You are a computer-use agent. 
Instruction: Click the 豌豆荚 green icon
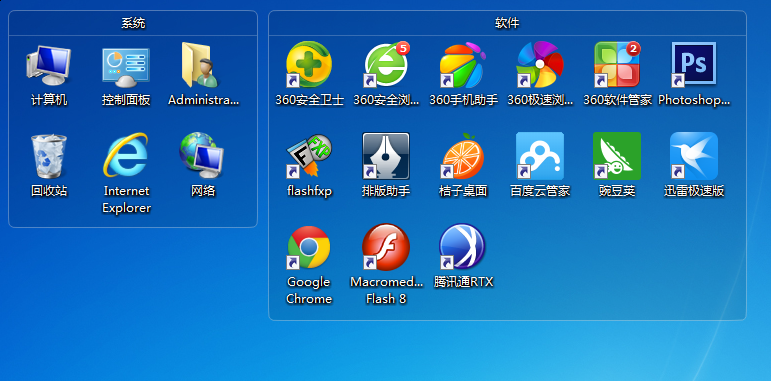(617, 156)
